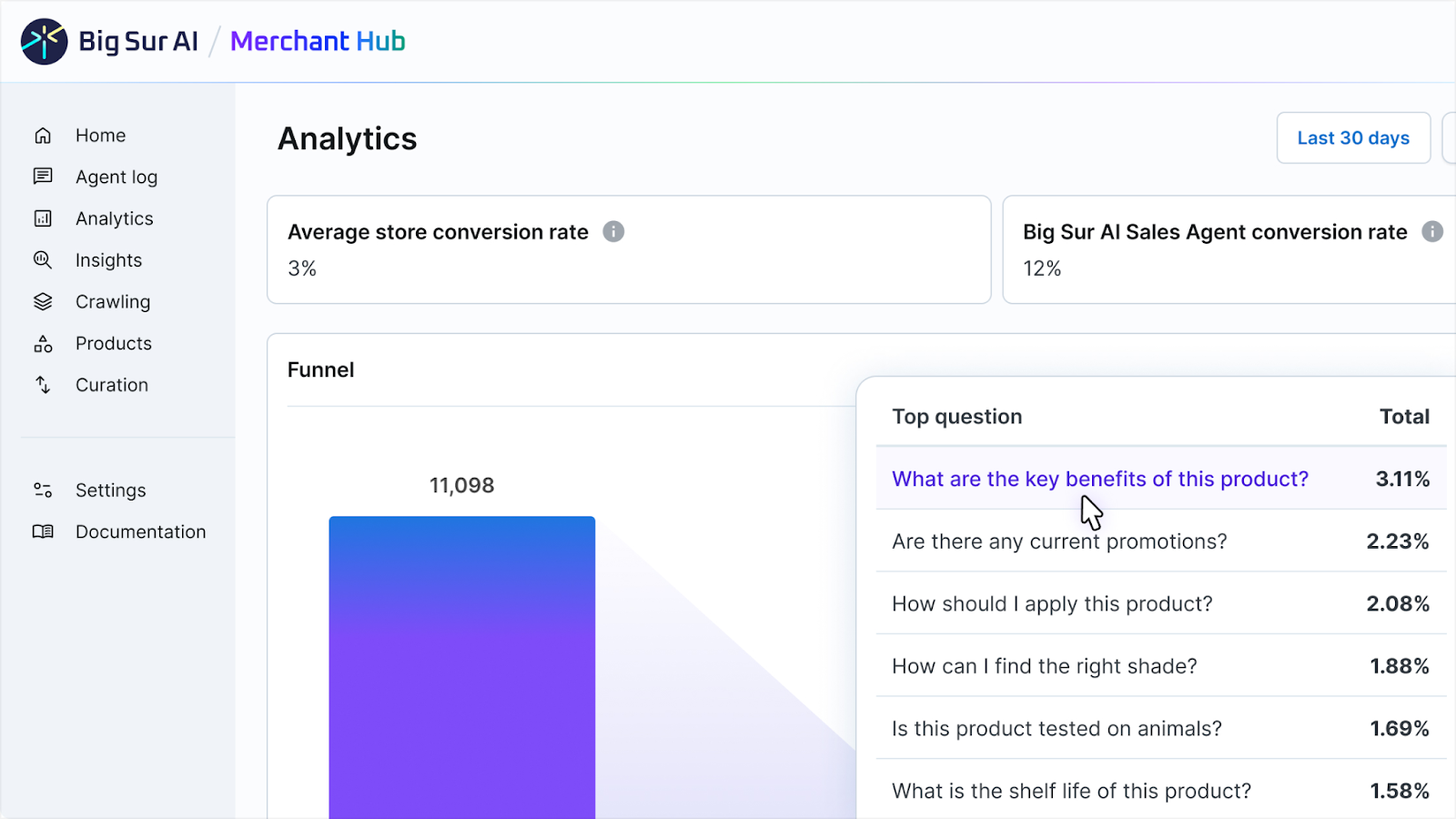Open the Settings sliders icon
Viewport: 1456px width, 819px height.
(x=43, y=490)
